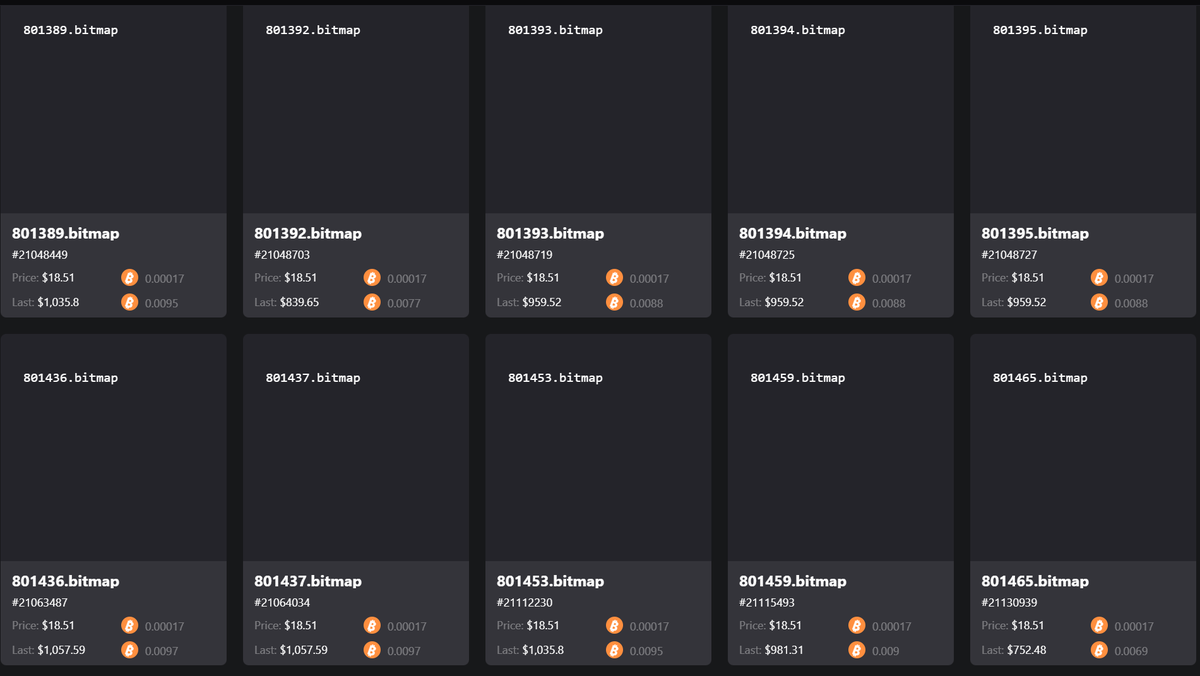Image resolution: width=1200 pixels, height=676 pixels.
Task: Click the Bitcoin icon on the 801465.bitmap card
Action: click(x=1099, y=625)
